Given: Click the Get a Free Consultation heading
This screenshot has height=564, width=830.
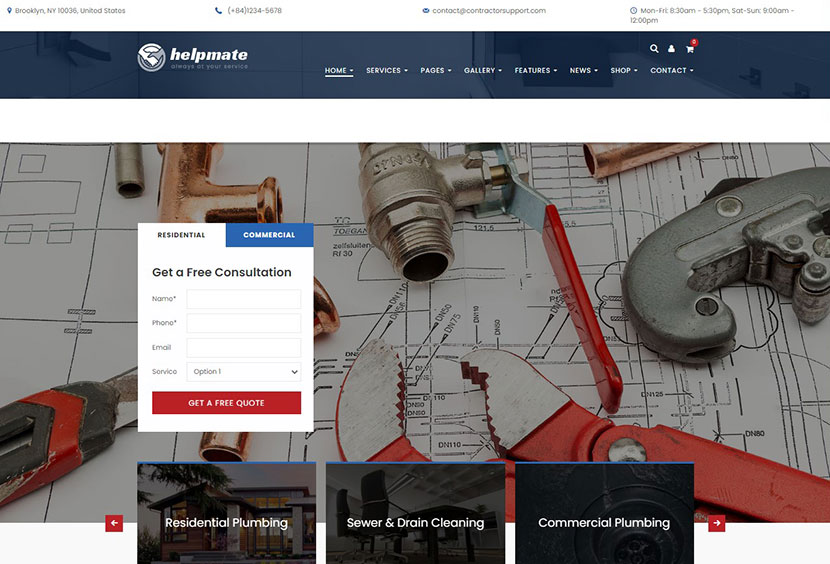Looking at the screenshot, I should [x=222, y=272].
